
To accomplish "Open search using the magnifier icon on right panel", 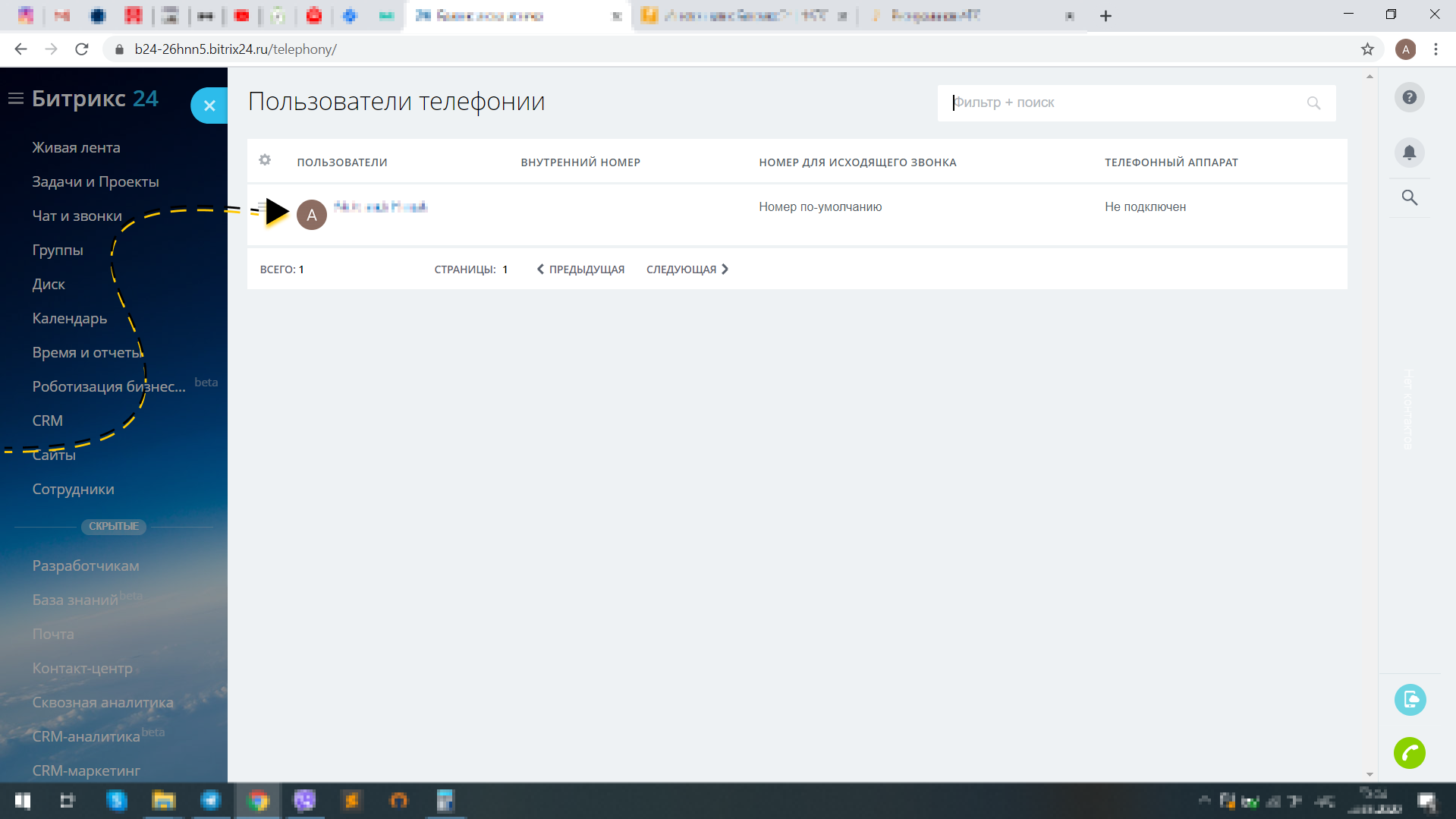I will coord(1409,197).
